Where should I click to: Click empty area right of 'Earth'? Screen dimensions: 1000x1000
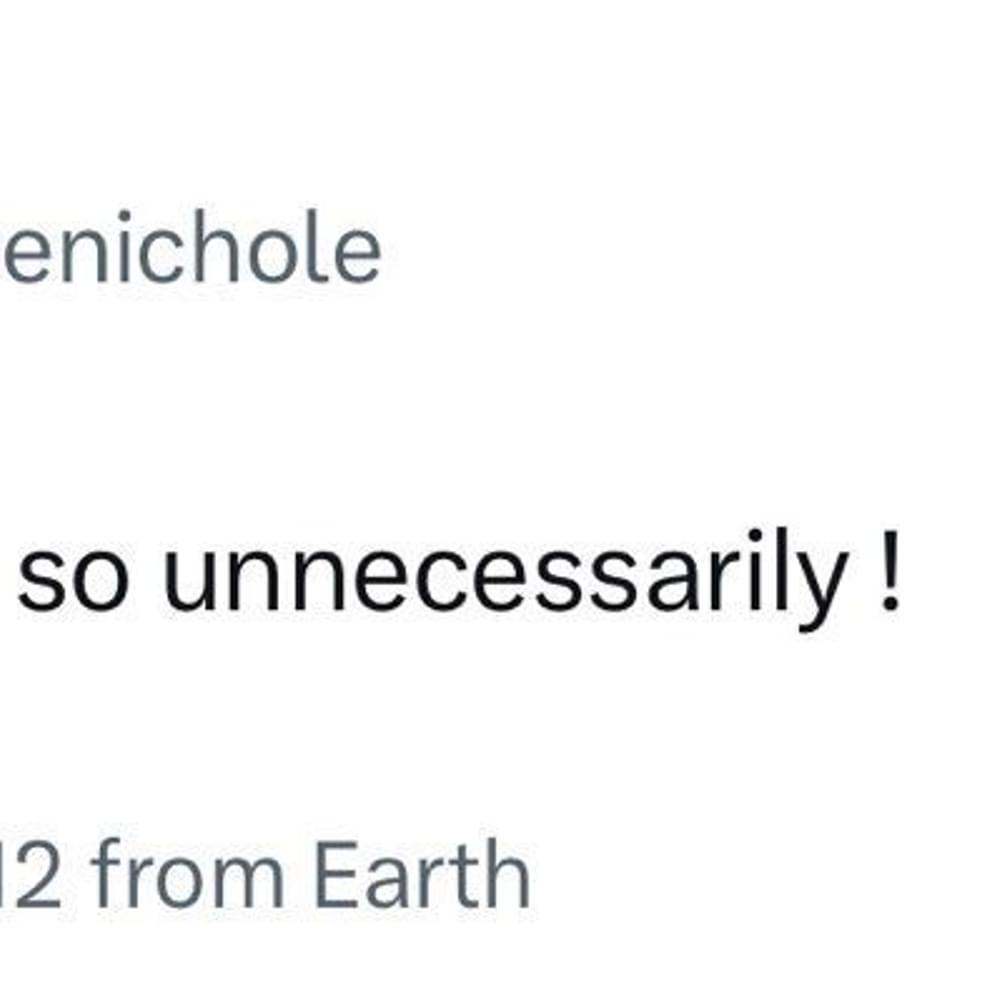tap(765, 874)
